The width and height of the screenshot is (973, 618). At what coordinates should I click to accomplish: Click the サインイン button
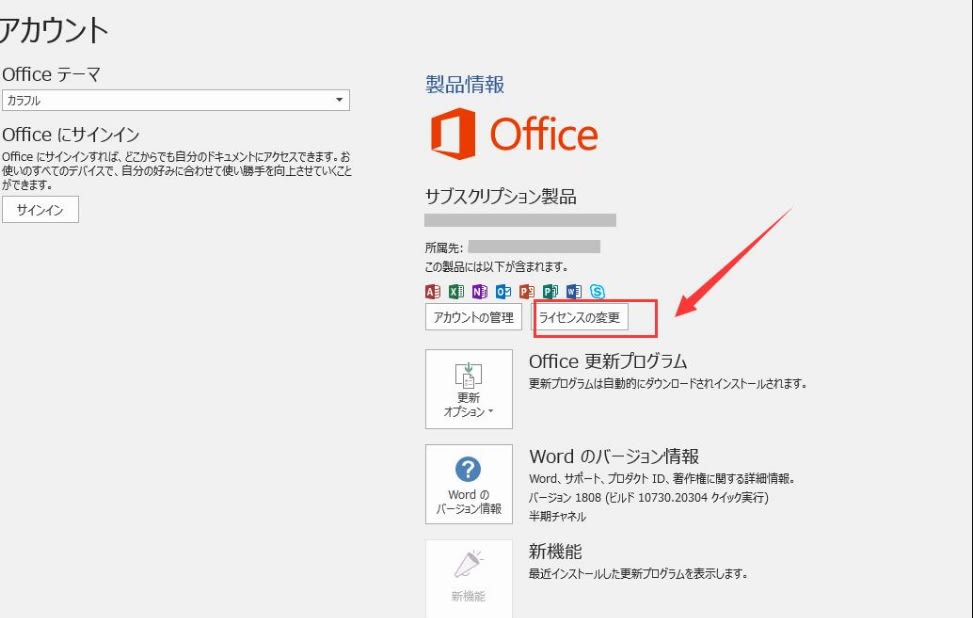tap(40, 210)
